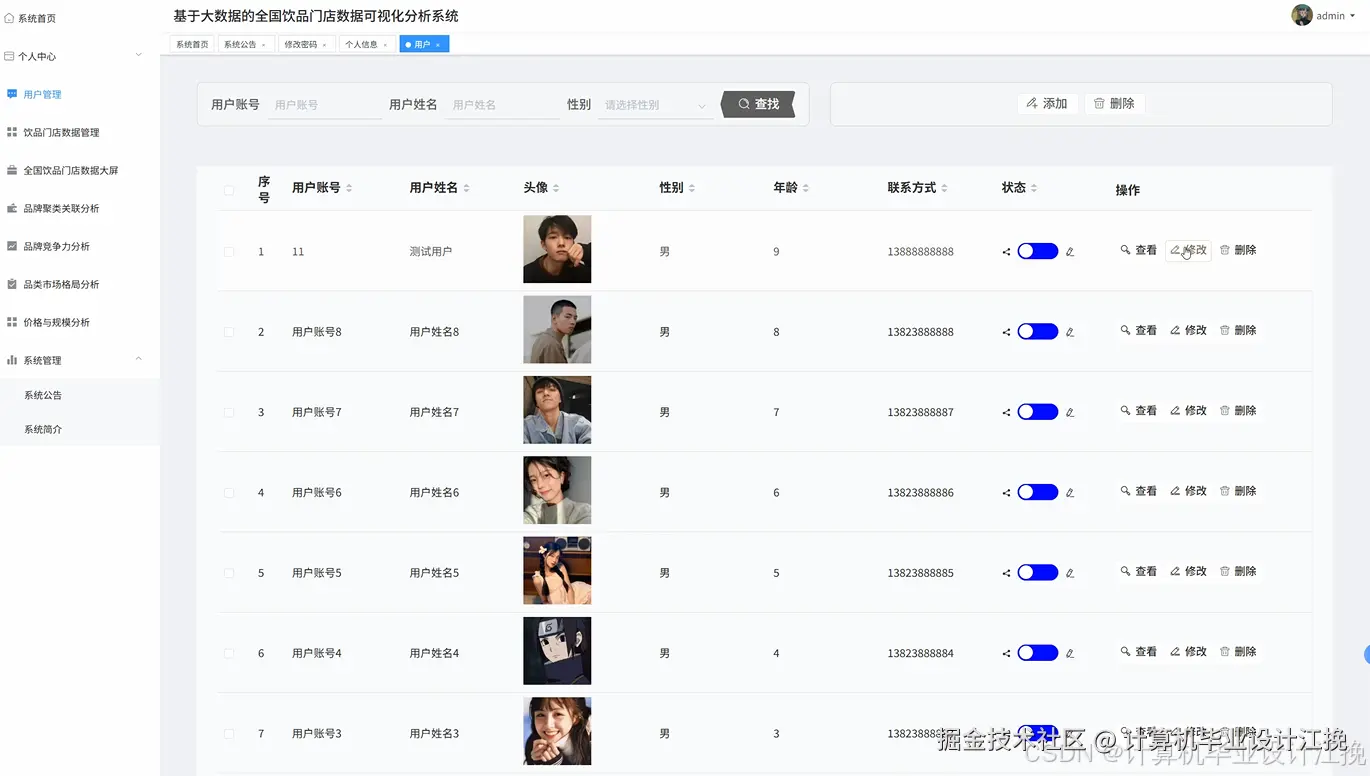Viewport: 1370px width, 776px height.
Task: Sort by the 用户账号 column arrows
Action: click(349, 188)
